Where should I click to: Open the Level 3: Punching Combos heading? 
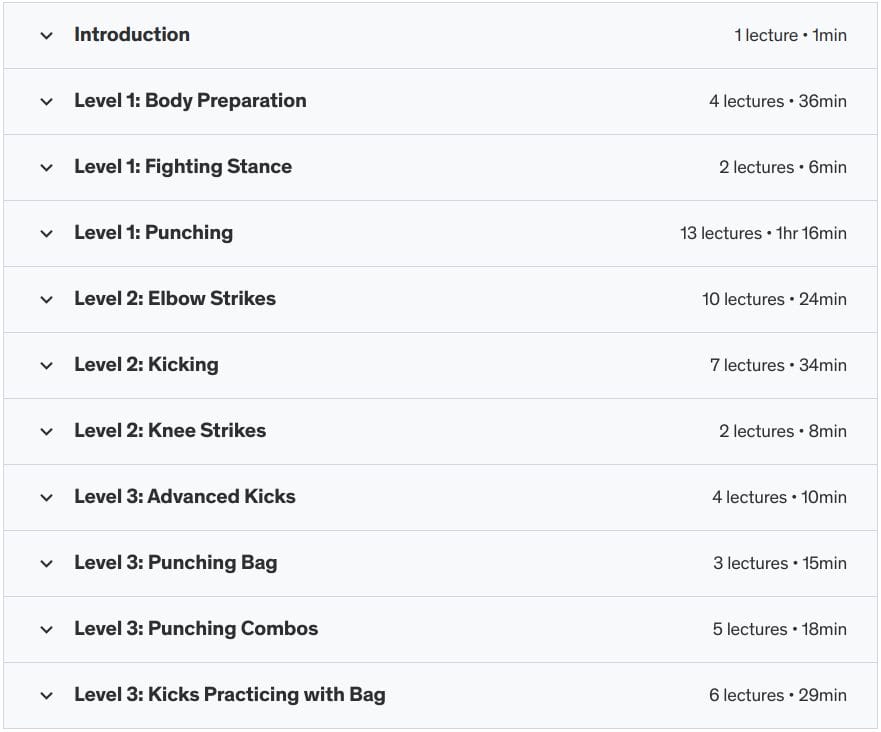[196, 629]
